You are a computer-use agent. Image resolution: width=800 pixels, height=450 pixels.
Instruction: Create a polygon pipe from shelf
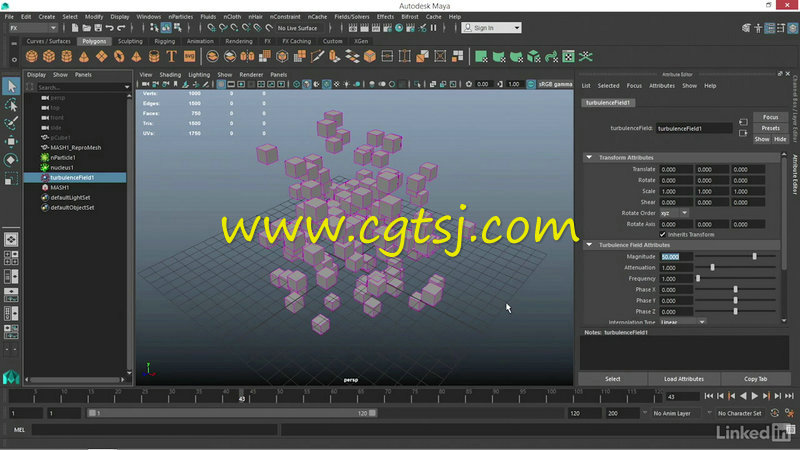point(154,57)
